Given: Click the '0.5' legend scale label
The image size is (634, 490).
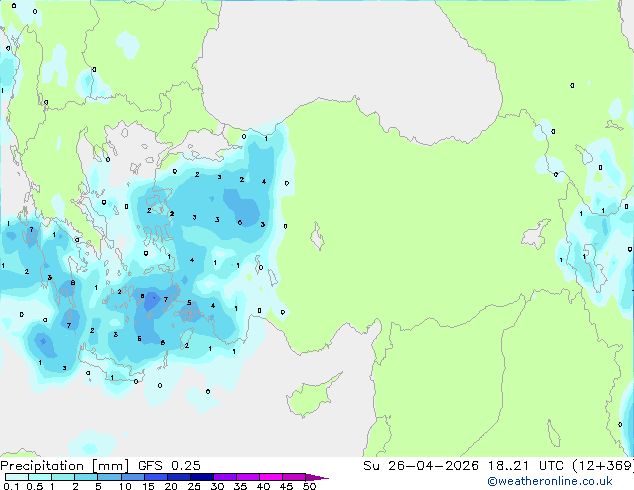Looking at the screenshot, I should pyautogui.click(x=35, y=486).
